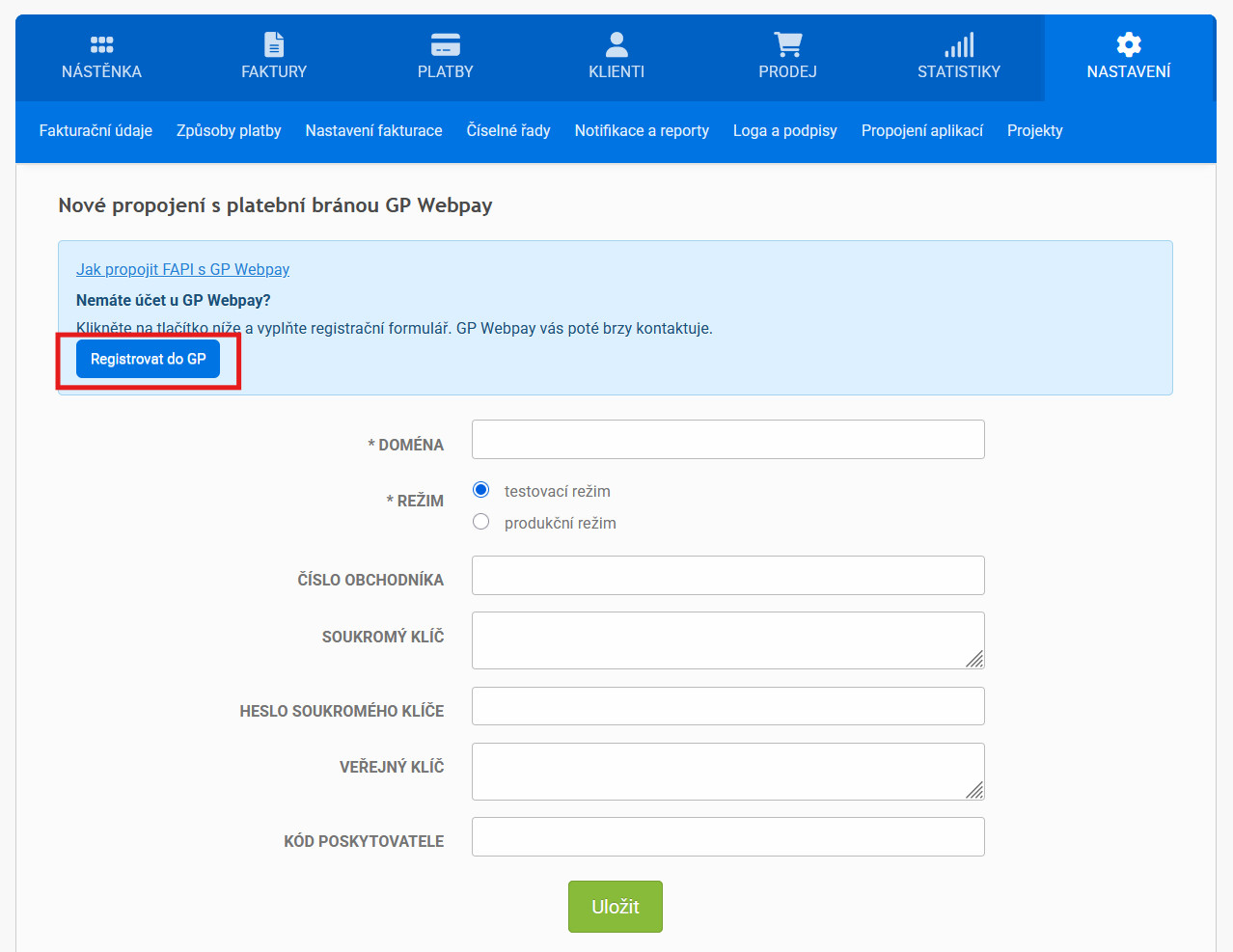The width and height of the screenshot is (1233, 952).
Task: Open Propojení aplikací section
Action: 922,130
